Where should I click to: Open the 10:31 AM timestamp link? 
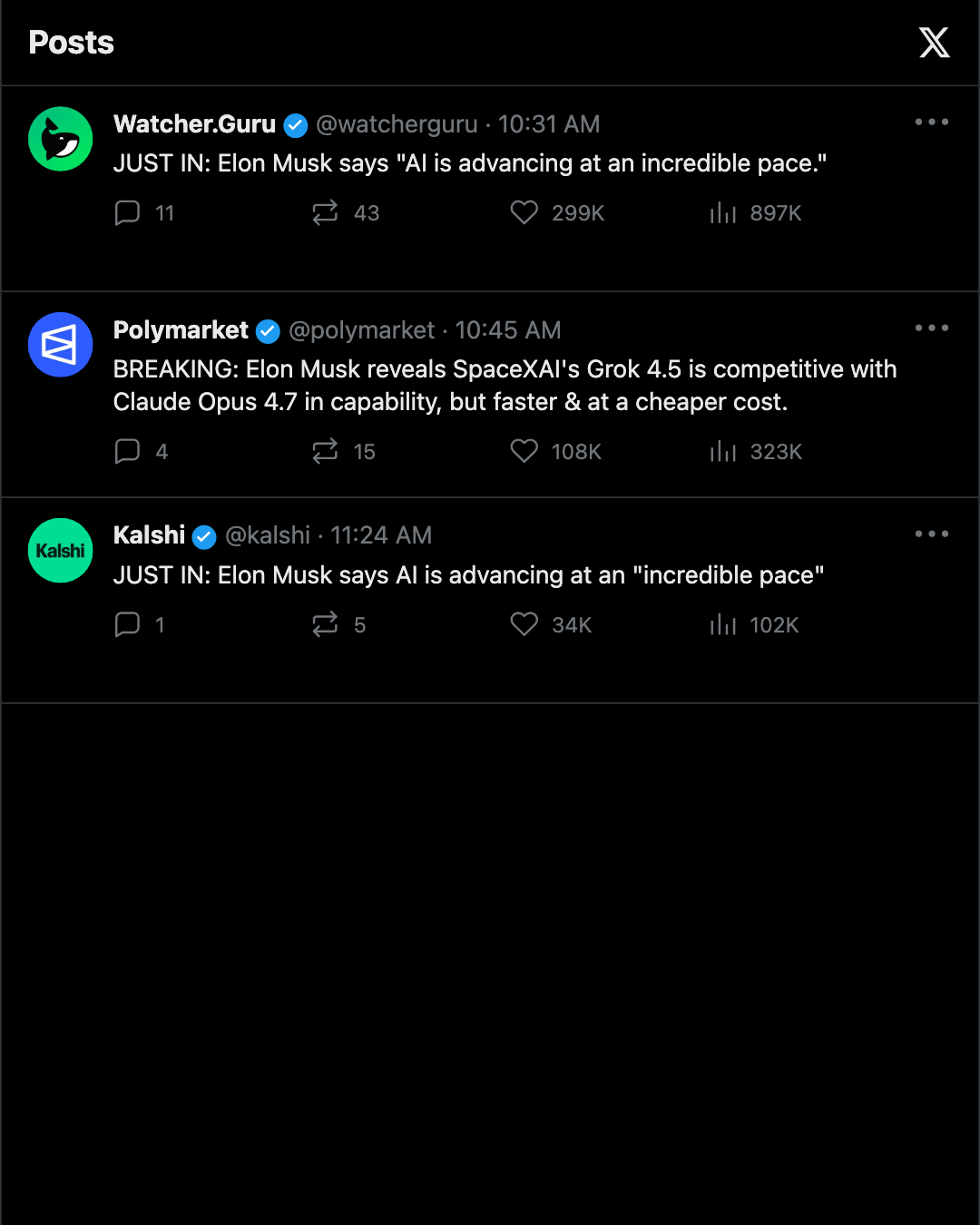tap(549, 124)
